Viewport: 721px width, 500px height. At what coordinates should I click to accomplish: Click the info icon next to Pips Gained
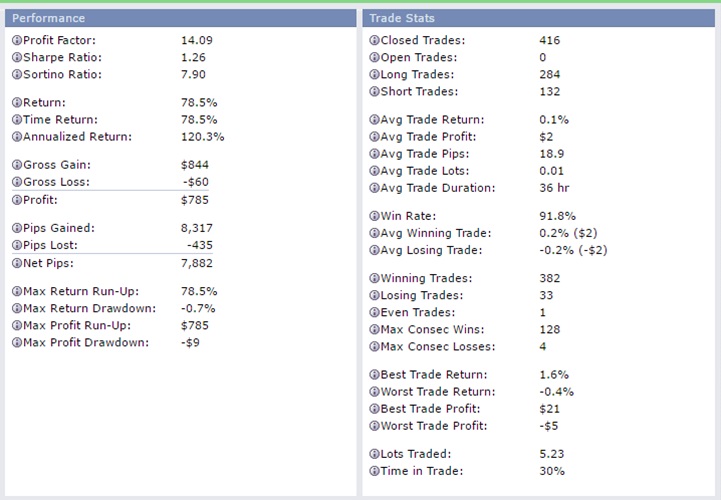(16, 229)
